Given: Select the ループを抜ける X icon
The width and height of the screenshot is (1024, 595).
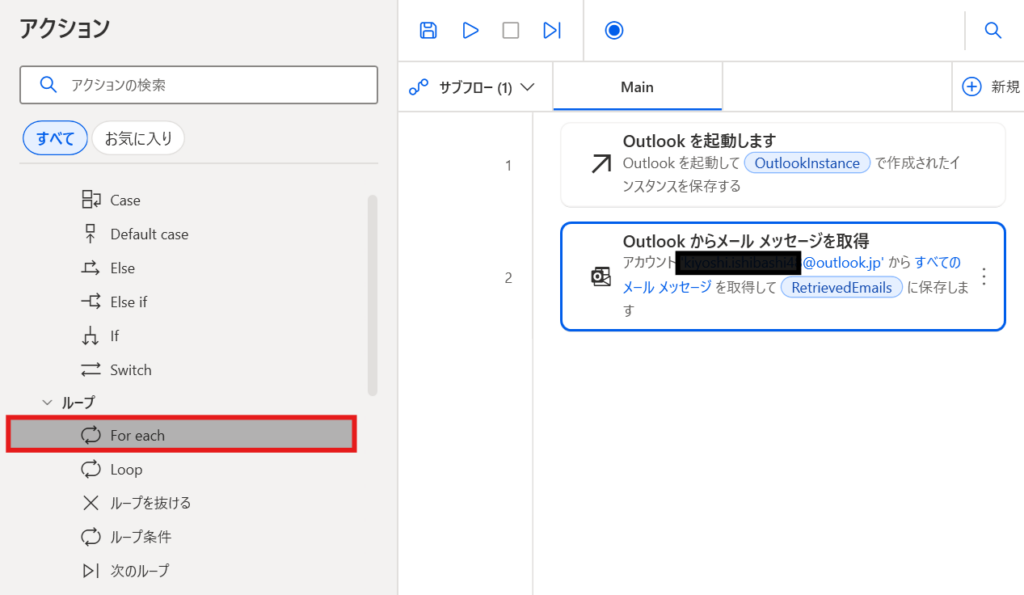Looking at the screenshot, I should click(x=91, y=503).
